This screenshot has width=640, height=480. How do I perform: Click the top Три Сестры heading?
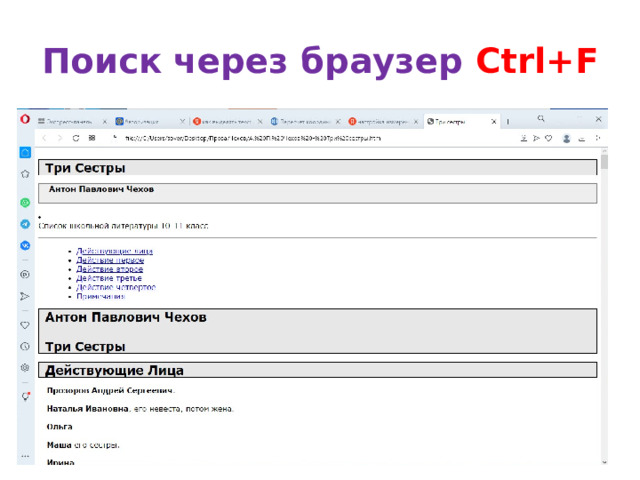coord(85,168)
